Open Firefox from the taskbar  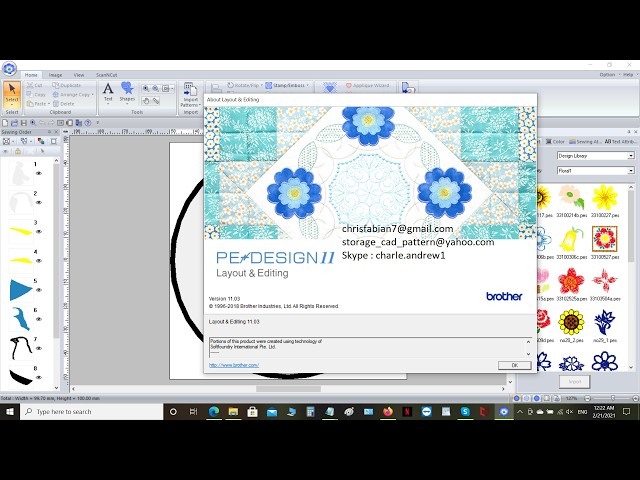388,411
